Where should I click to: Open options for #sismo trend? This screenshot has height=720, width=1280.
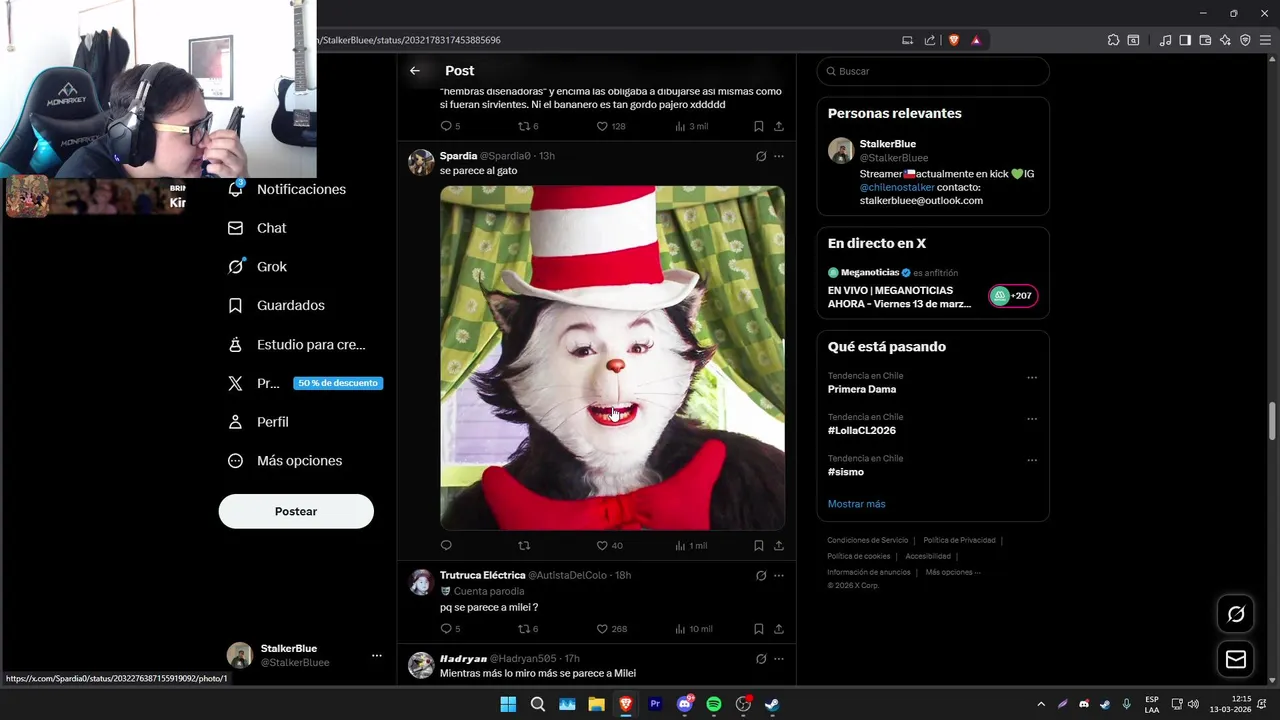(1032, 461)
